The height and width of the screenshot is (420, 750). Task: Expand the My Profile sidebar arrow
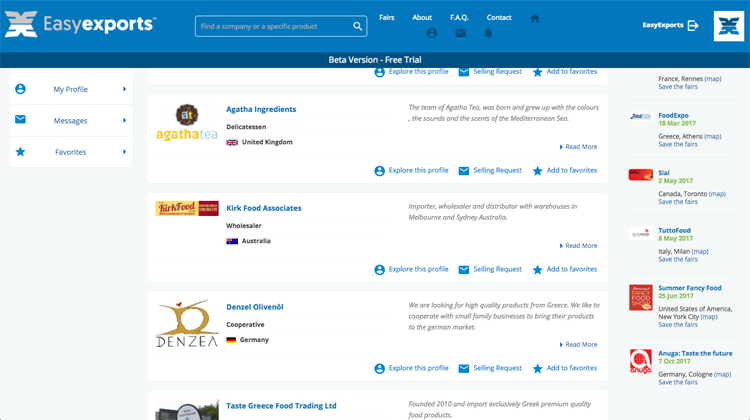[124, 89]
